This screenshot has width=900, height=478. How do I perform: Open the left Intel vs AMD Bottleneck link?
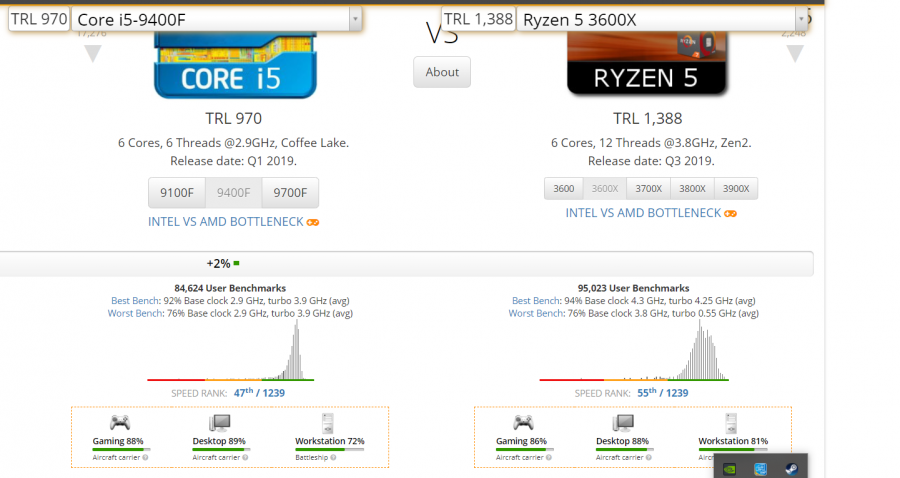(x=226, y=221)
